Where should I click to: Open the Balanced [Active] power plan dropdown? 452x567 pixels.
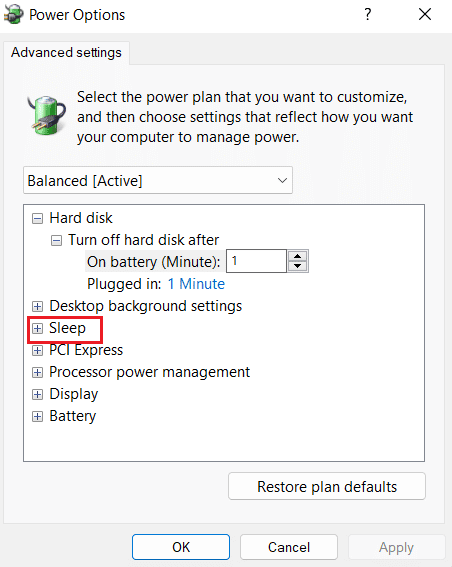coord(158,180)
